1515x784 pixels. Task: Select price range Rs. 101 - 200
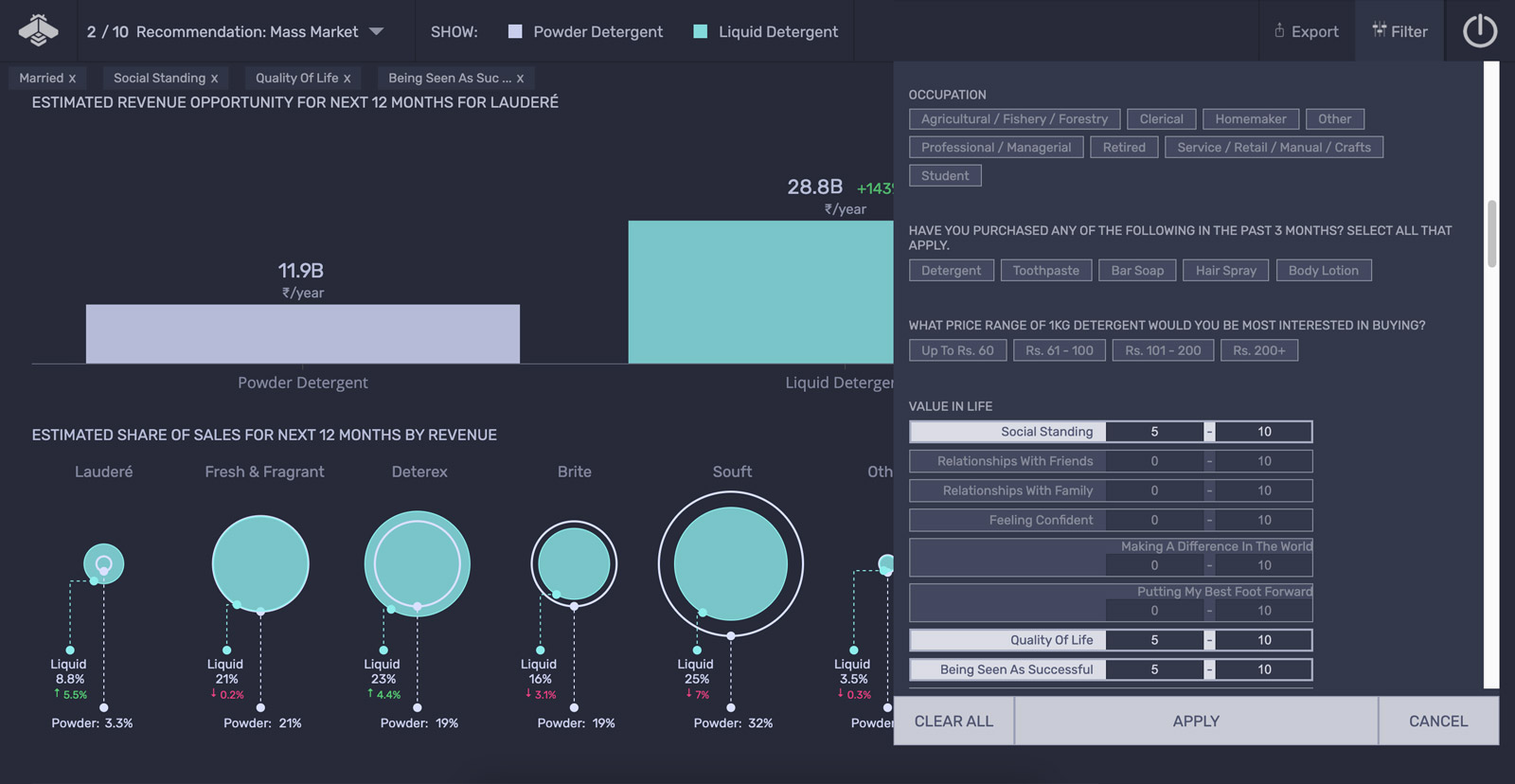click(x=1163, y=350)
